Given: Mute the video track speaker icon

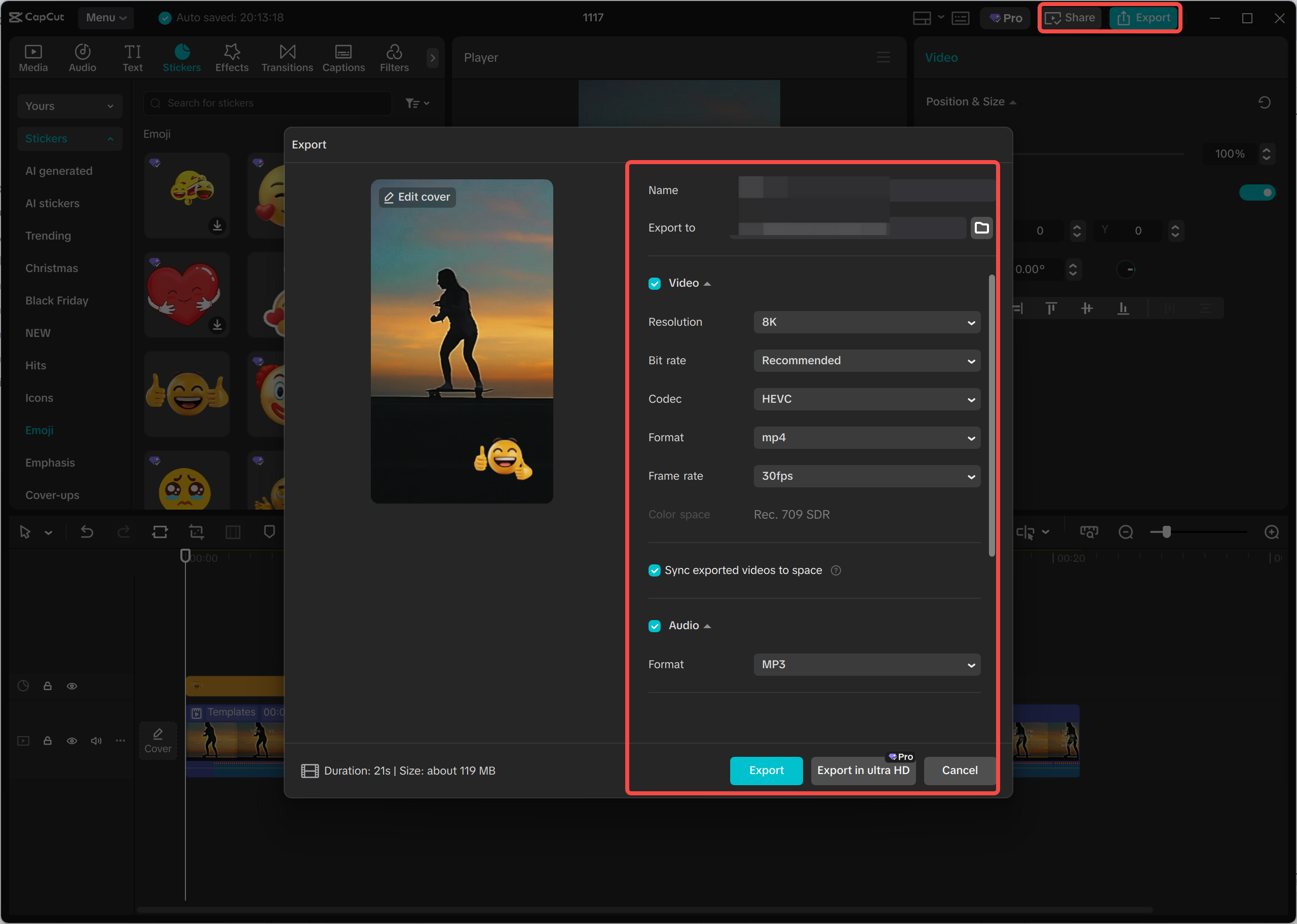Looking at the screenshot, I should pos(96,741).
